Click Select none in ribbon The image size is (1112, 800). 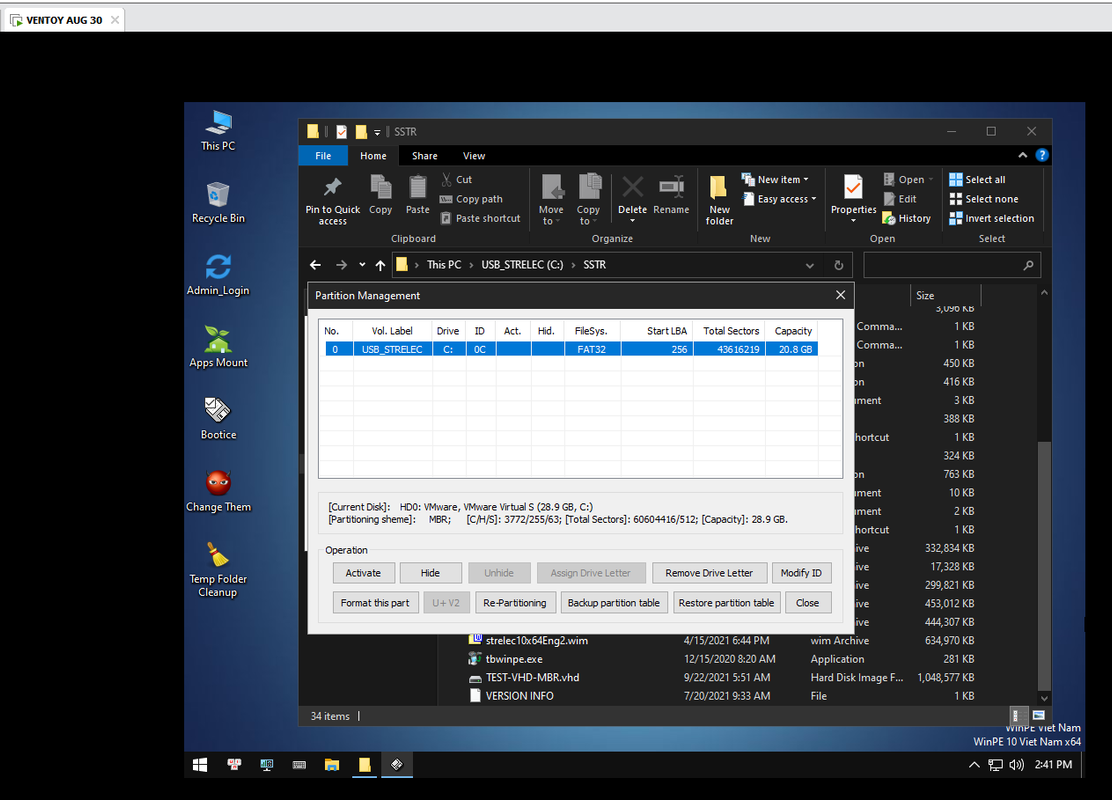pos(984,199)
